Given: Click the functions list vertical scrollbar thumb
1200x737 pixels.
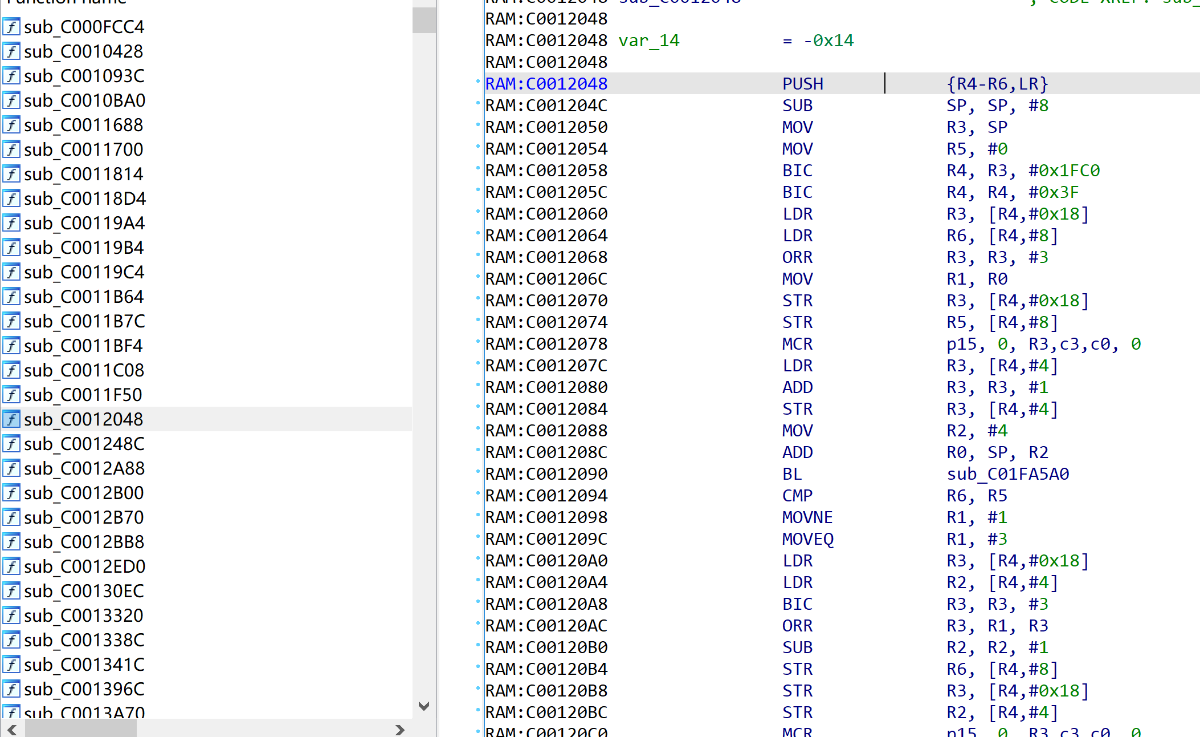Looking at the screenshot, I should pyautogui.click(x=424, y=19).
